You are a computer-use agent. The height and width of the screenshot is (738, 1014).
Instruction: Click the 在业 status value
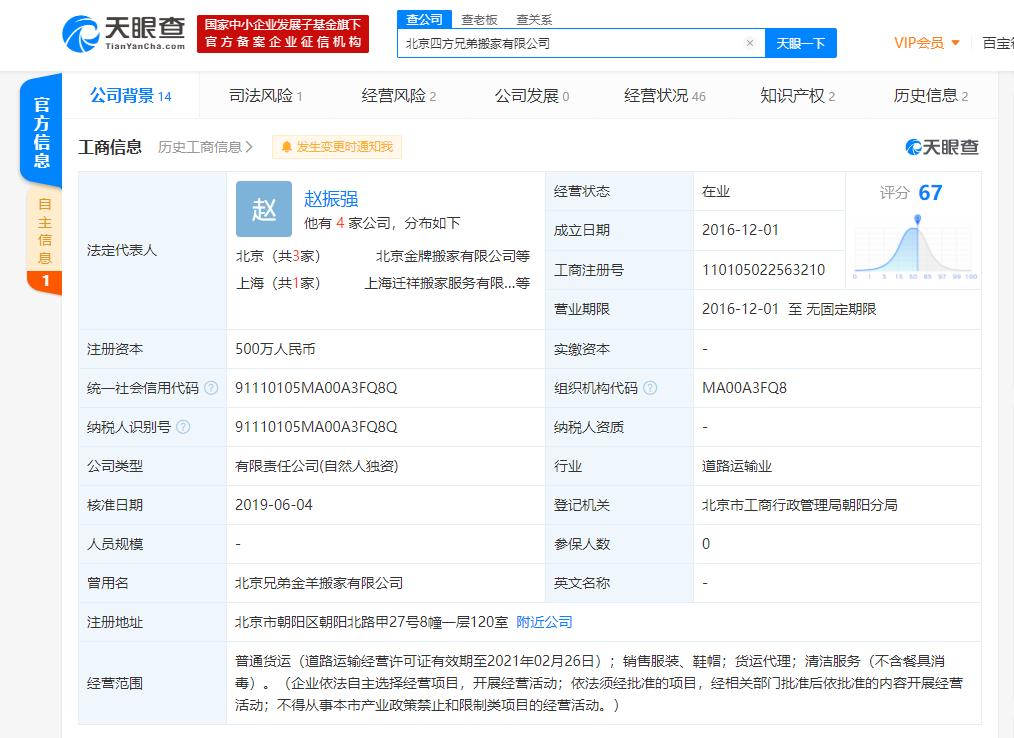coord(716,191)
